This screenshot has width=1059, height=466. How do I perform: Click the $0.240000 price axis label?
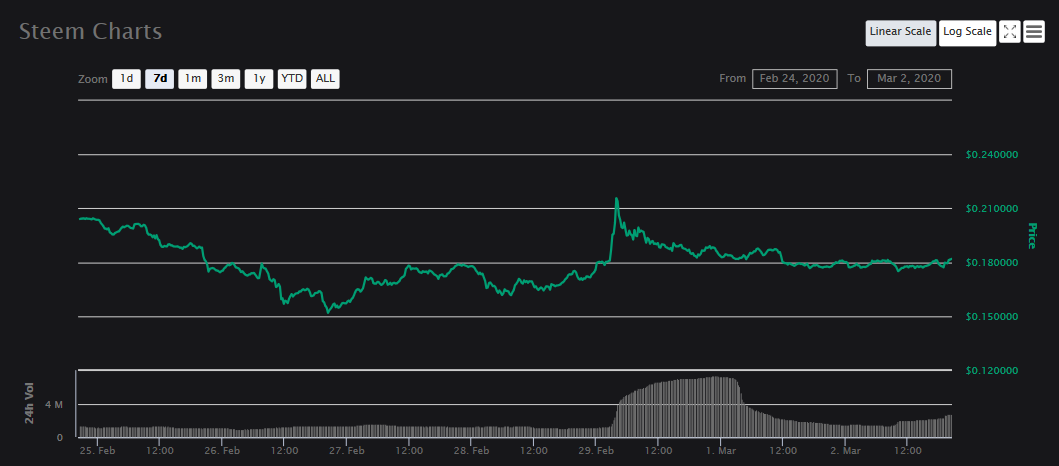(x=991, y=155)
